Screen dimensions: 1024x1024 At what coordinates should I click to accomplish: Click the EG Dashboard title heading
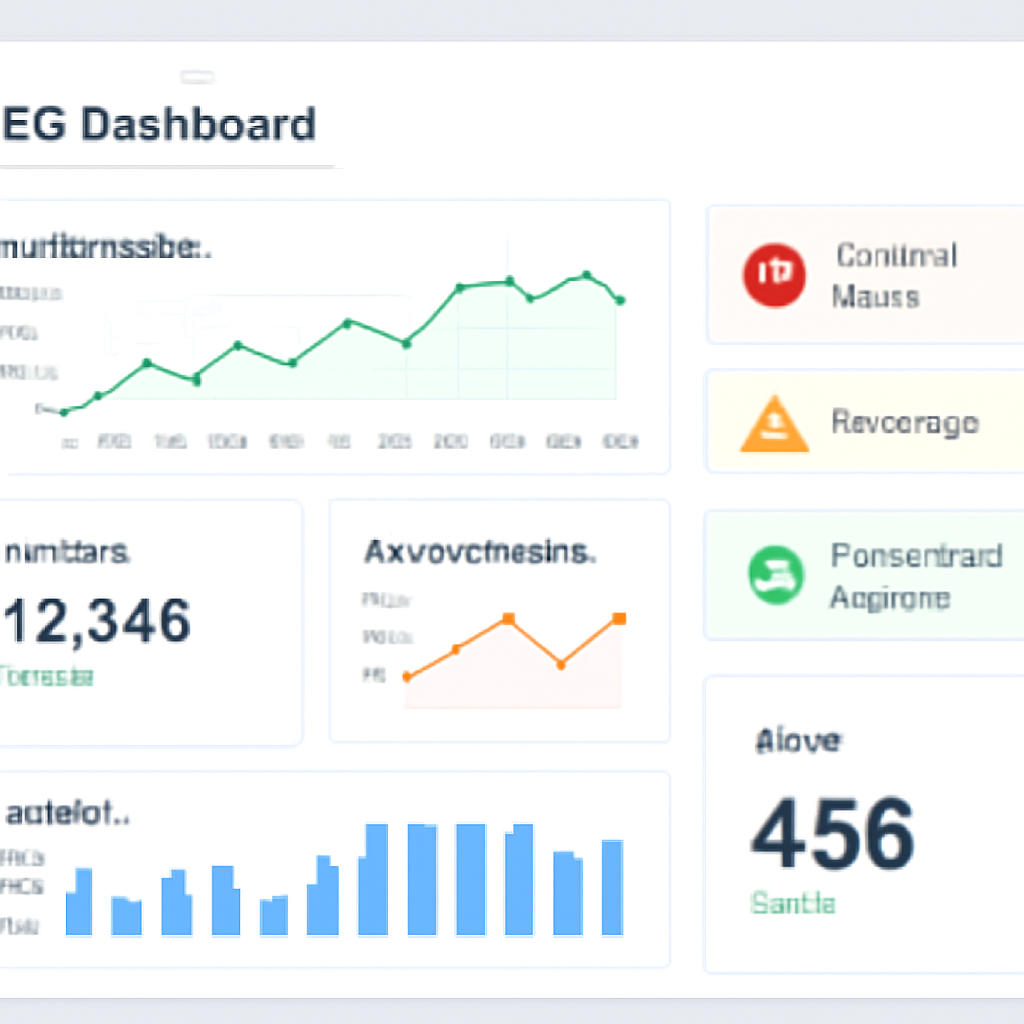pyautogui.click(x=160, y=124)
